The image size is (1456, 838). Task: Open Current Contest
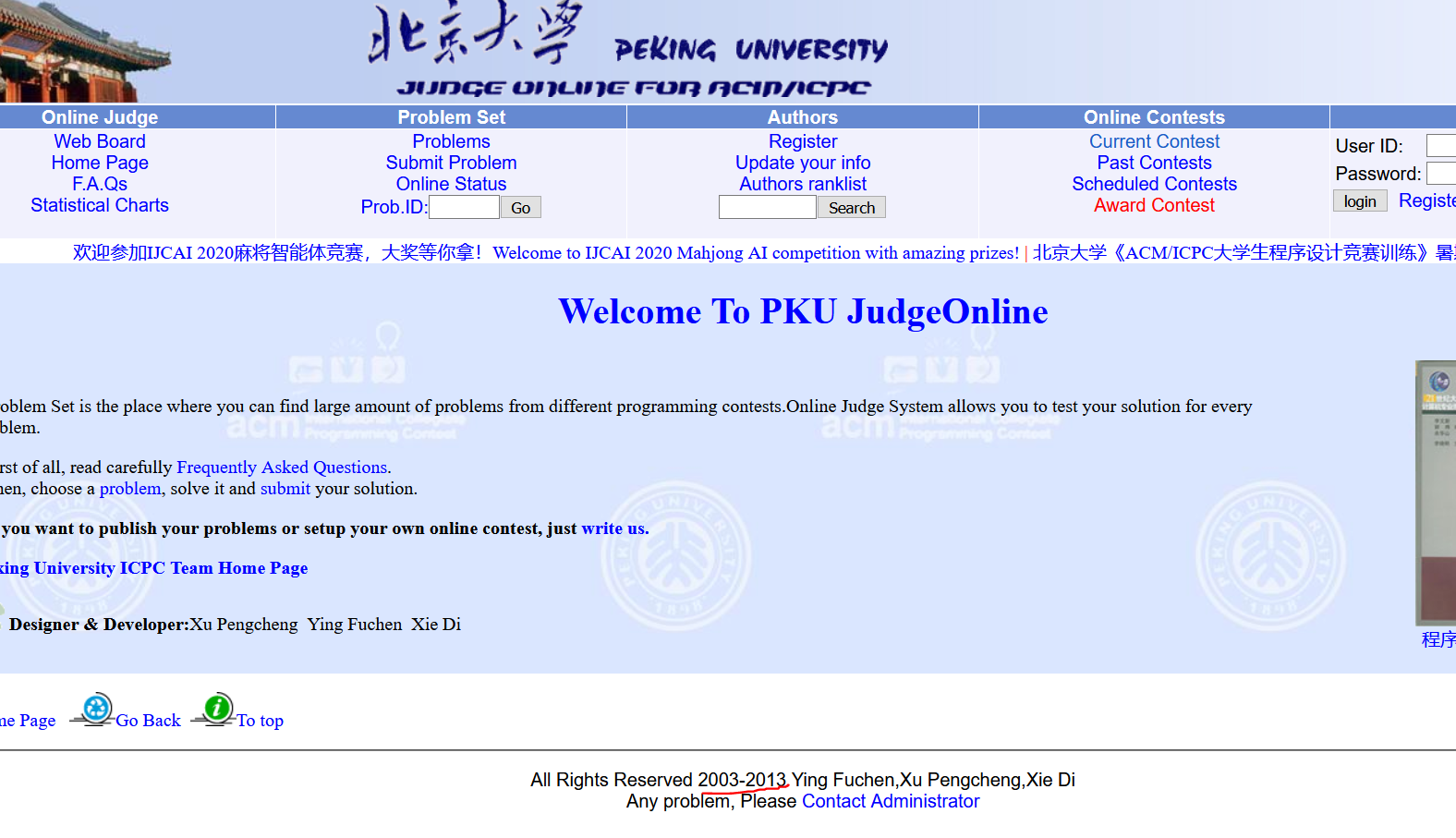(1154, 141)
